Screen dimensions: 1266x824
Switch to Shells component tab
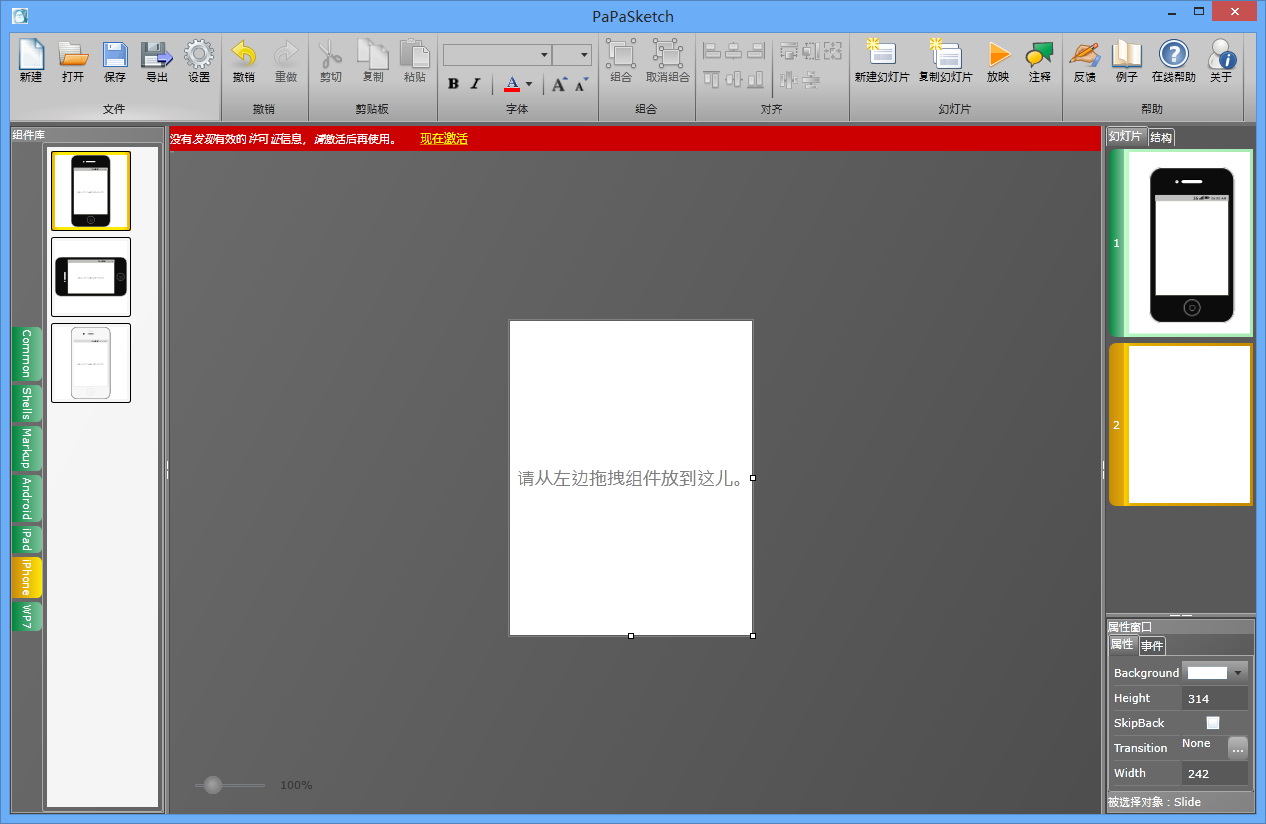[27, 403]
